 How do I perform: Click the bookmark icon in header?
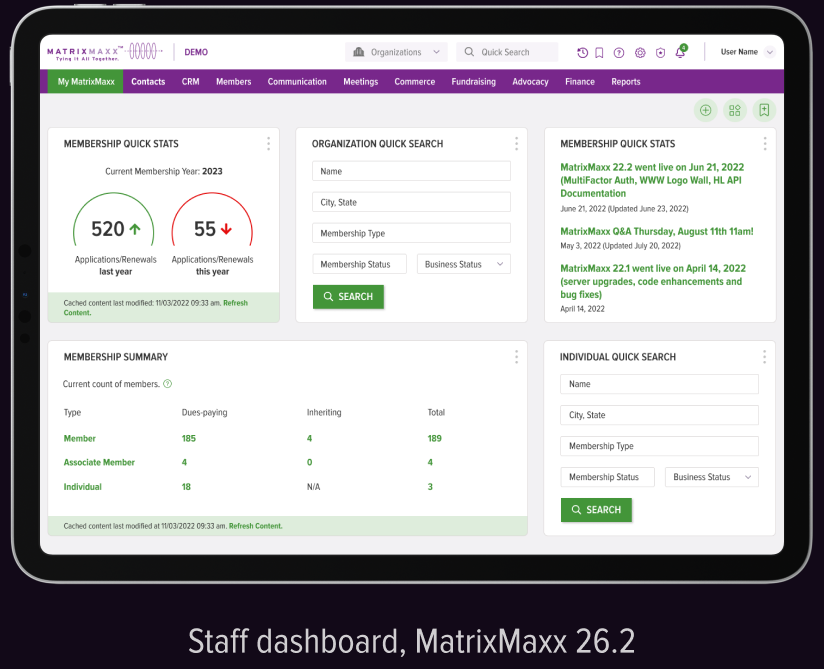point(599,53)
